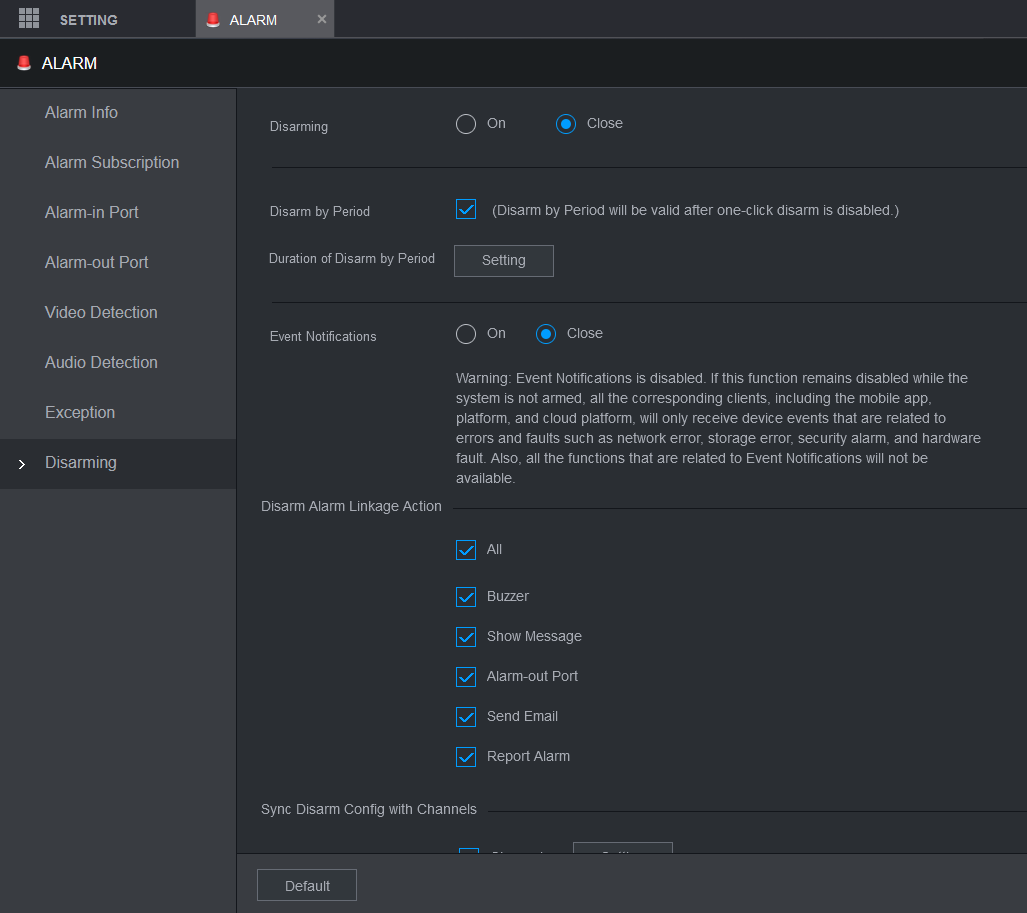
Task: Select Video Detection in the sidebar
Action: click(101, 313)
